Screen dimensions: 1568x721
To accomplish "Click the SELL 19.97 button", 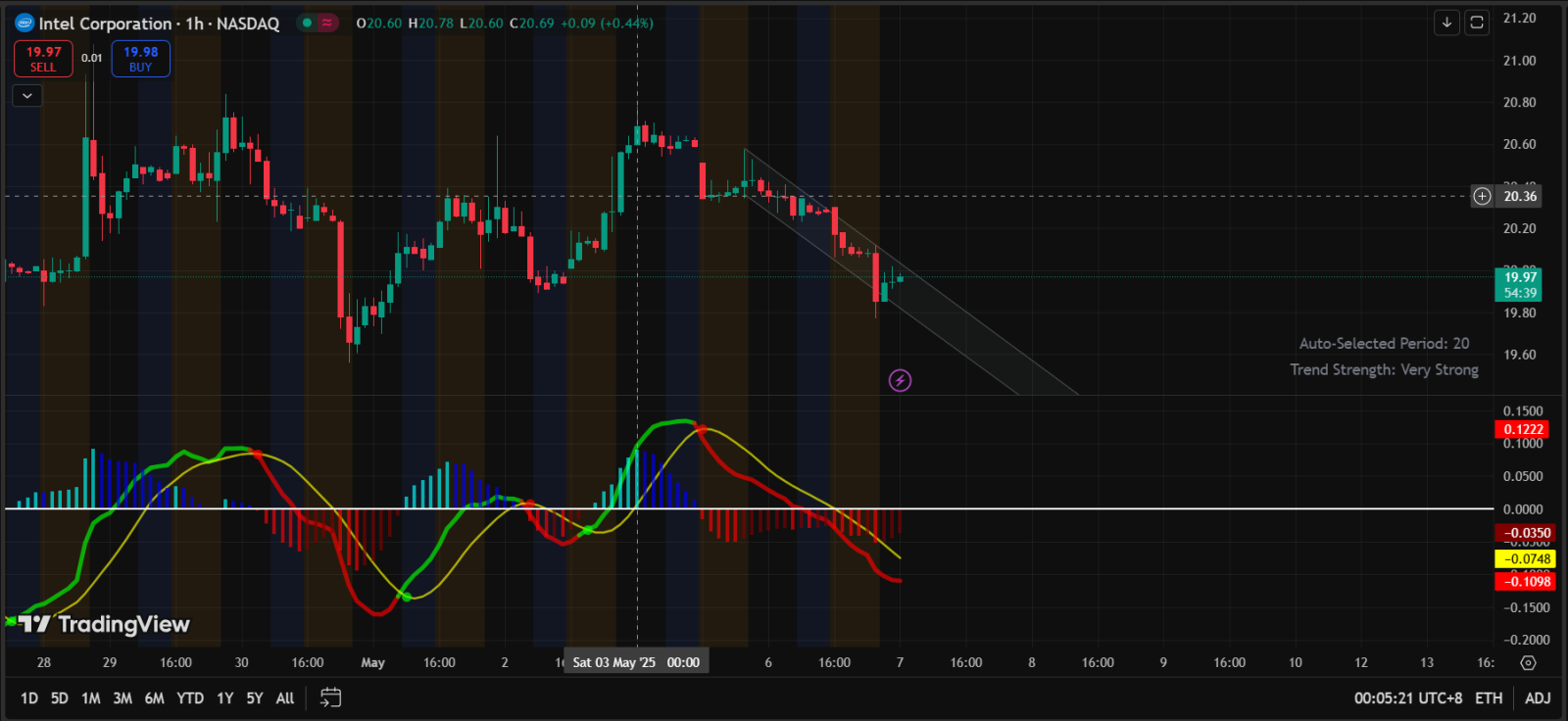I will coord(43,59).
